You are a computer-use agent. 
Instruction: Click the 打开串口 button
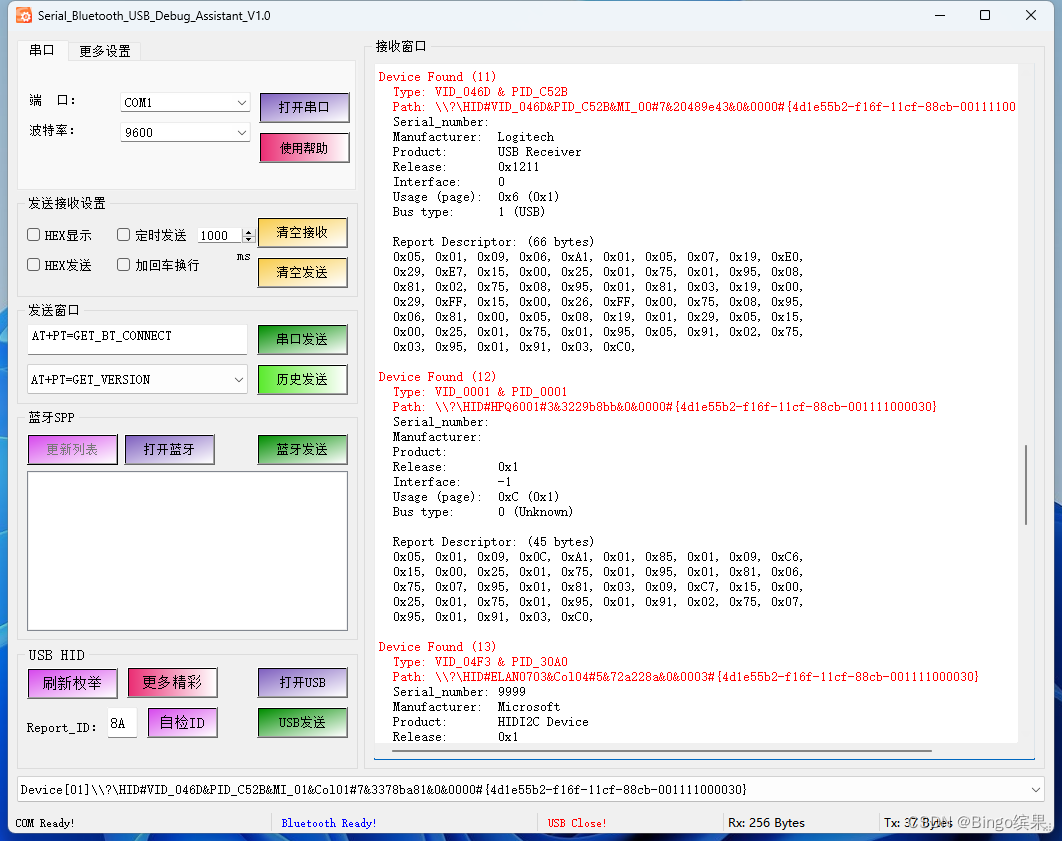[304, 108]
